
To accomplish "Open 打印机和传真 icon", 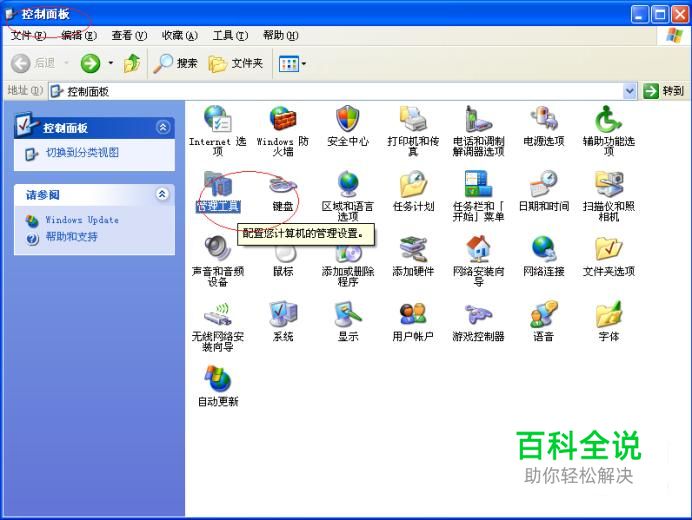I will coord(413,119).
